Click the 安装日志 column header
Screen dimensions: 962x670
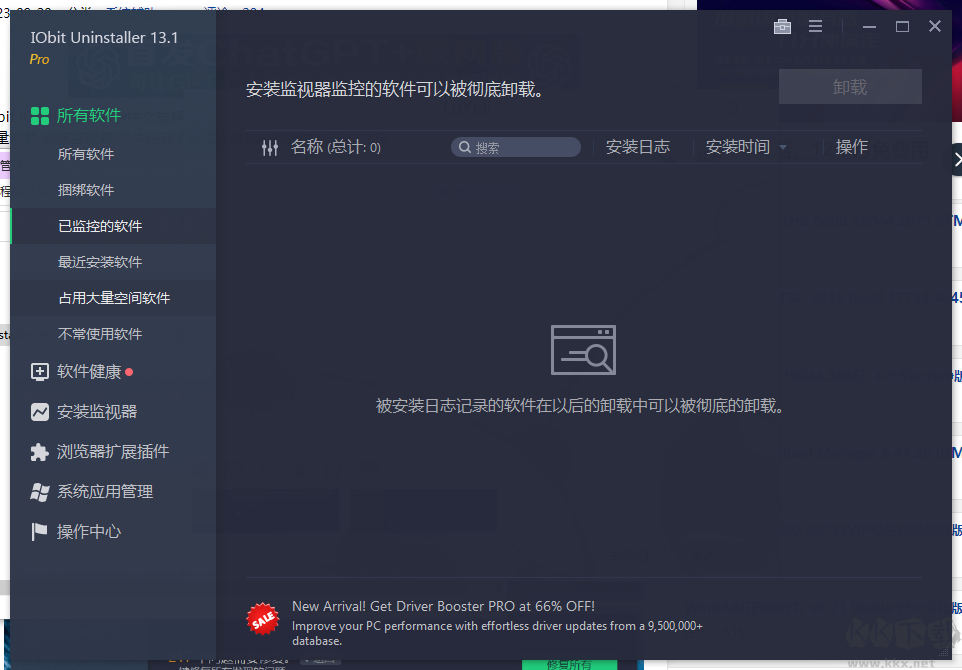point(638,147)
